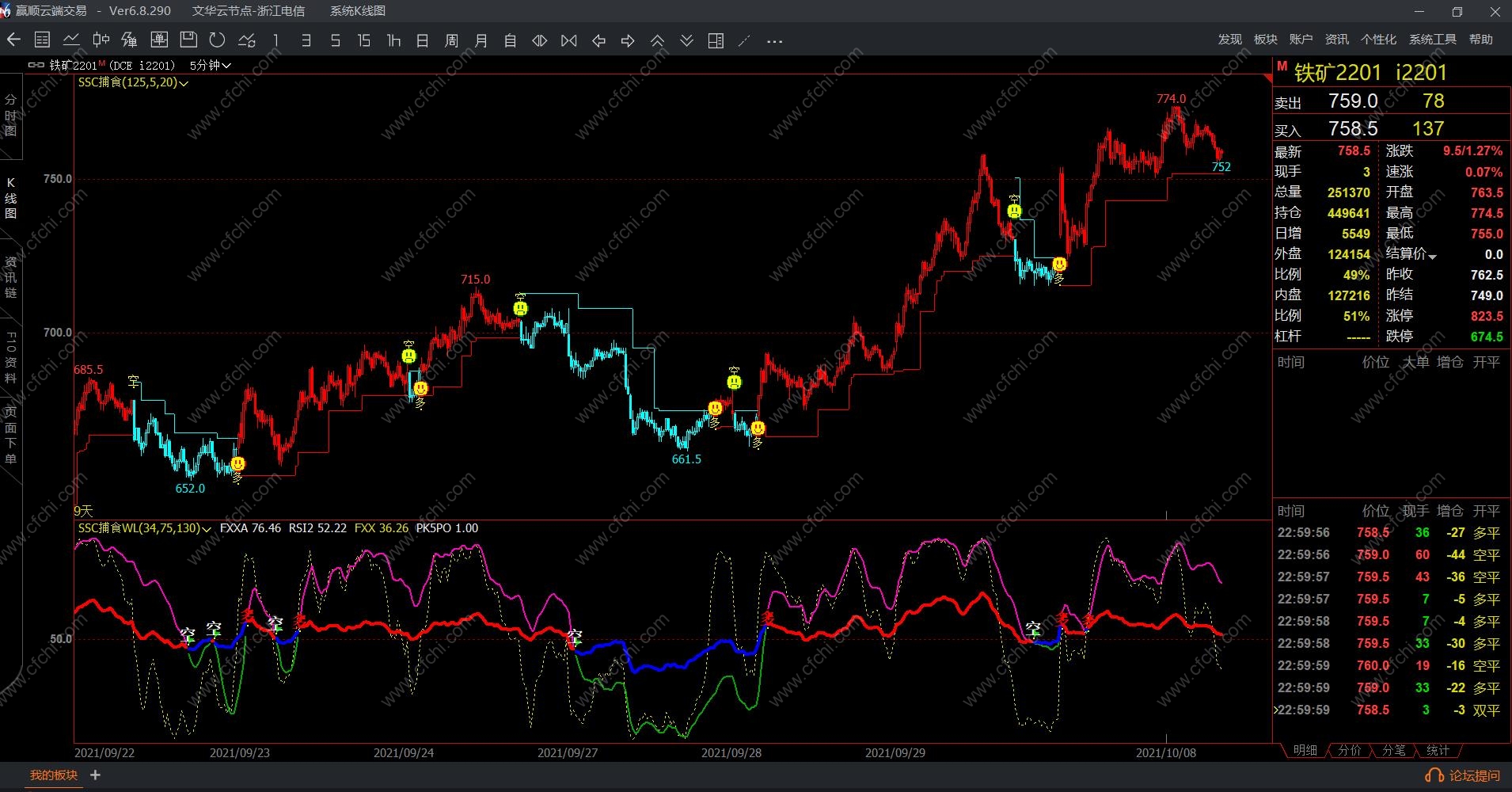Screen dimensions: 1512x792
Task: Click the candlestick chart icon
Action: [x=101, y=40]
